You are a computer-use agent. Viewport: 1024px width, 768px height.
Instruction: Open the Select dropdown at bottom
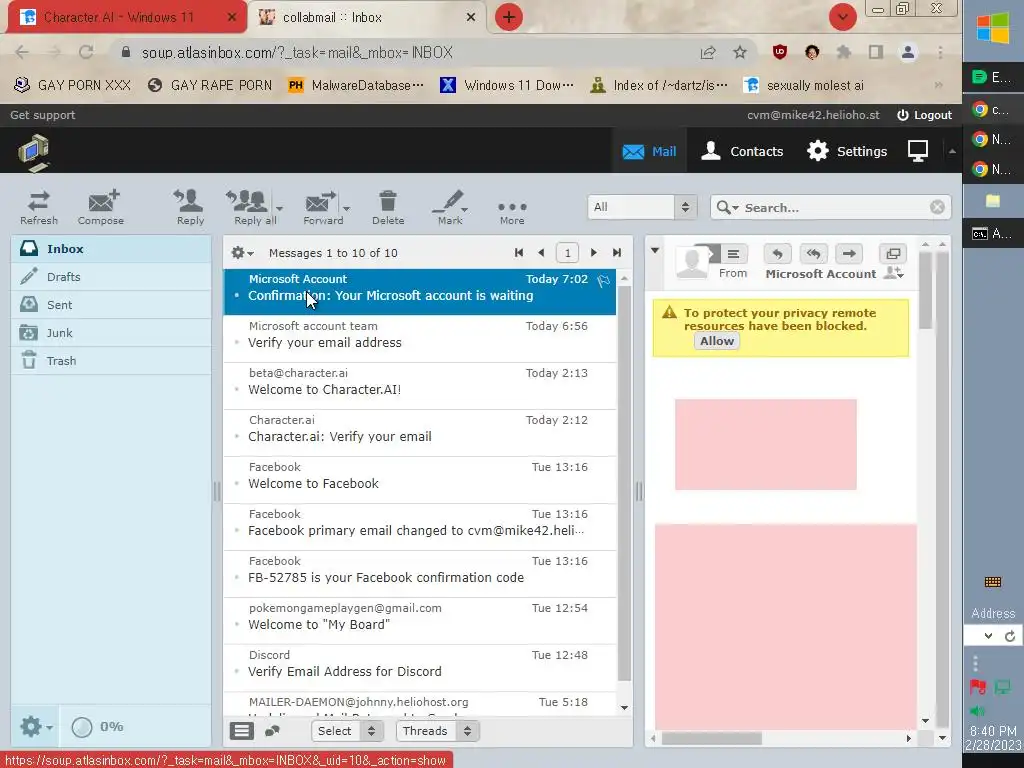(x=347, y=731)
